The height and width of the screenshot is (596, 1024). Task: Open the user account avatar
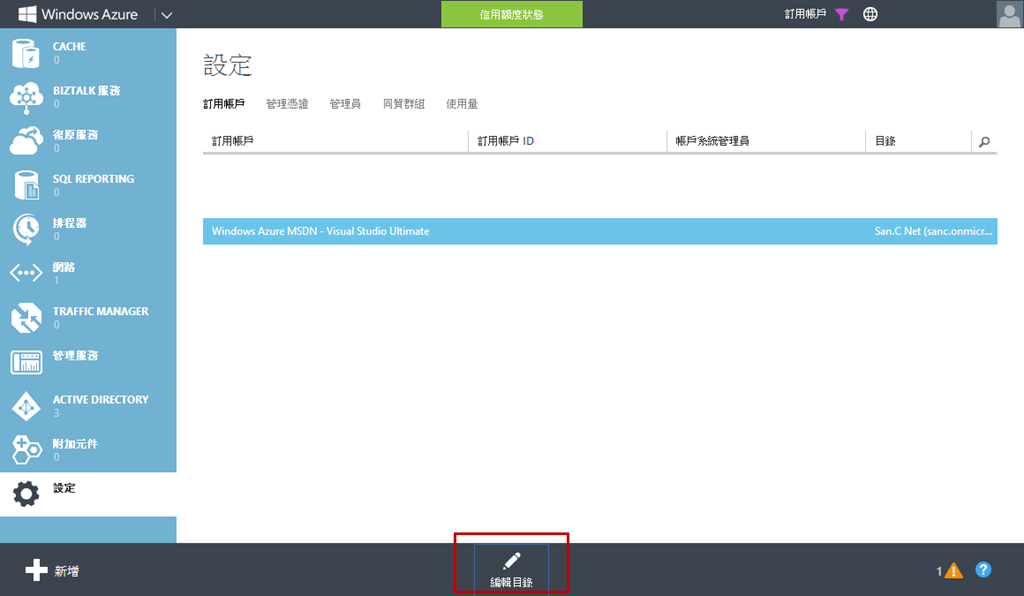coord(1010,14)
